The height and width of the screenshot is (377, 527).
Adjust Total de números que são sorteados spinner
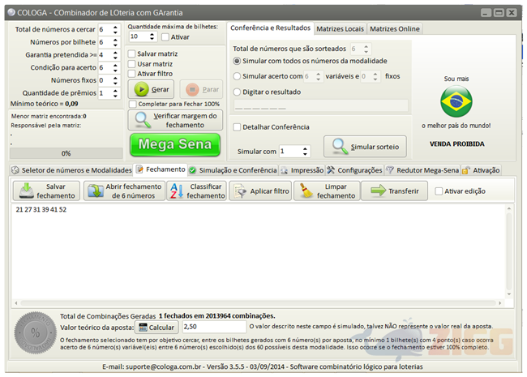[x=366, y=49]
